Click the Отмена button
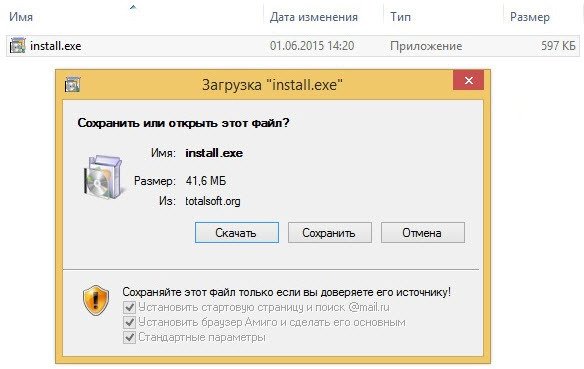 tap(423, 233)
